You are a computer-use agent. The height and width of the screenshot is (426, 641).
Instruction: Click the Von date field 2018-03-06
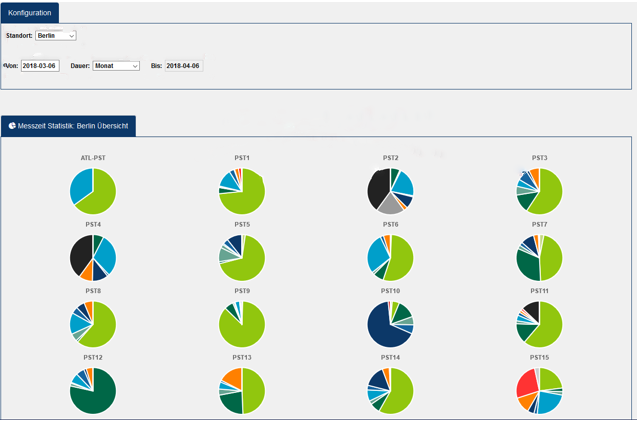(40, 66)
